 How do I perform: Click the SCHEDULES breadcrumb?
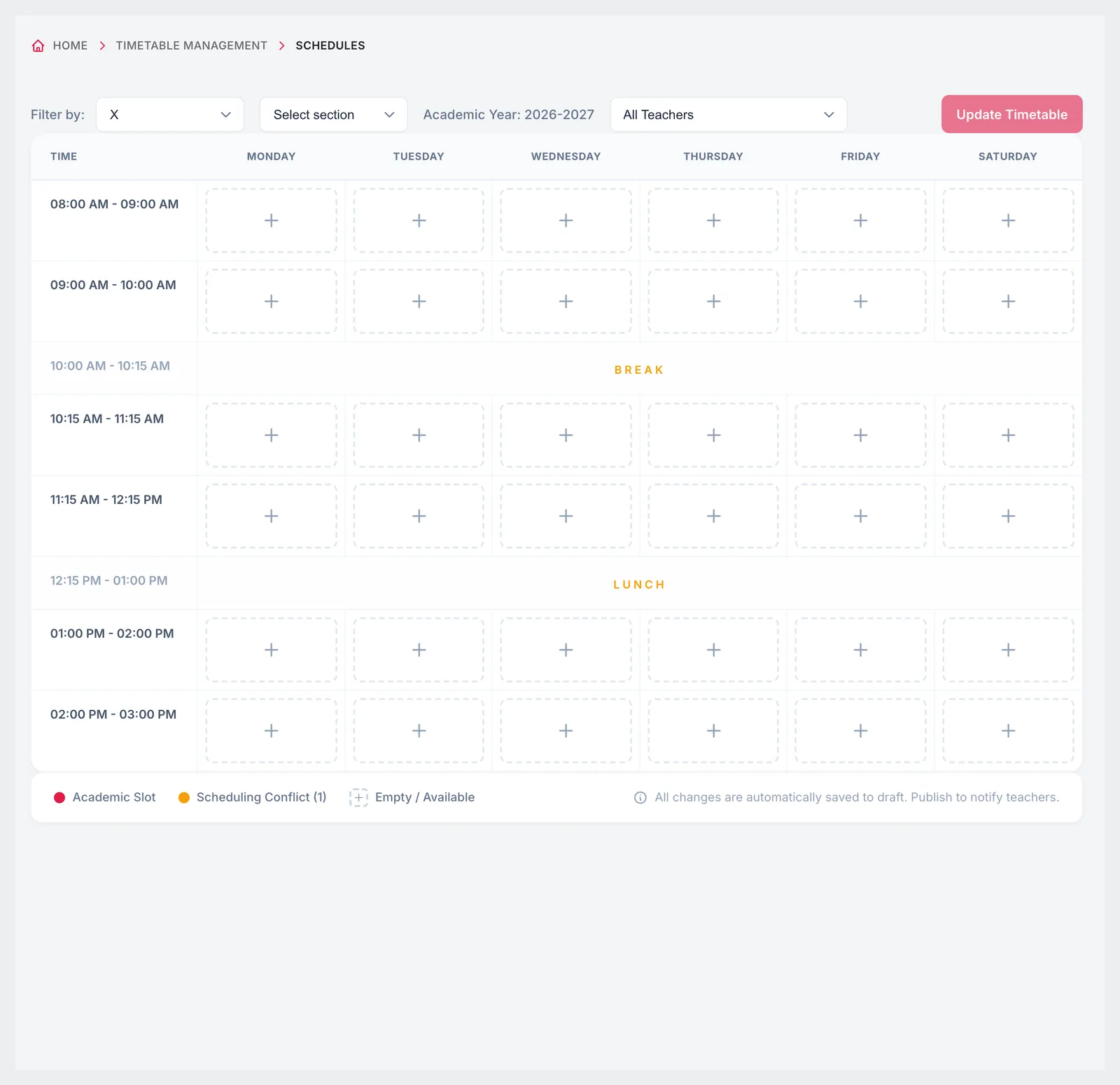tap(330, 45)
